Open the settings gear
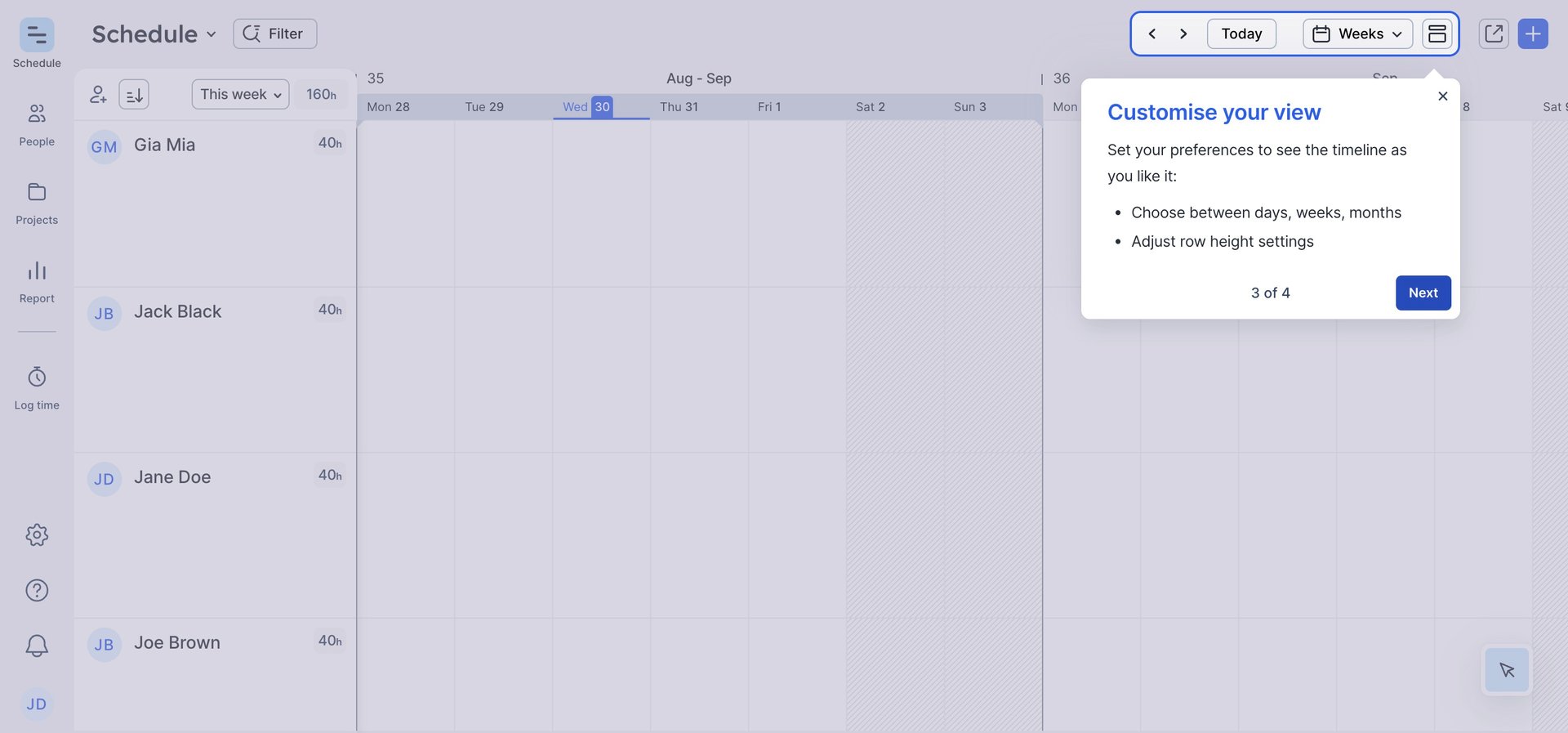This screenshot has width=1568, height=733. point(37,535)
